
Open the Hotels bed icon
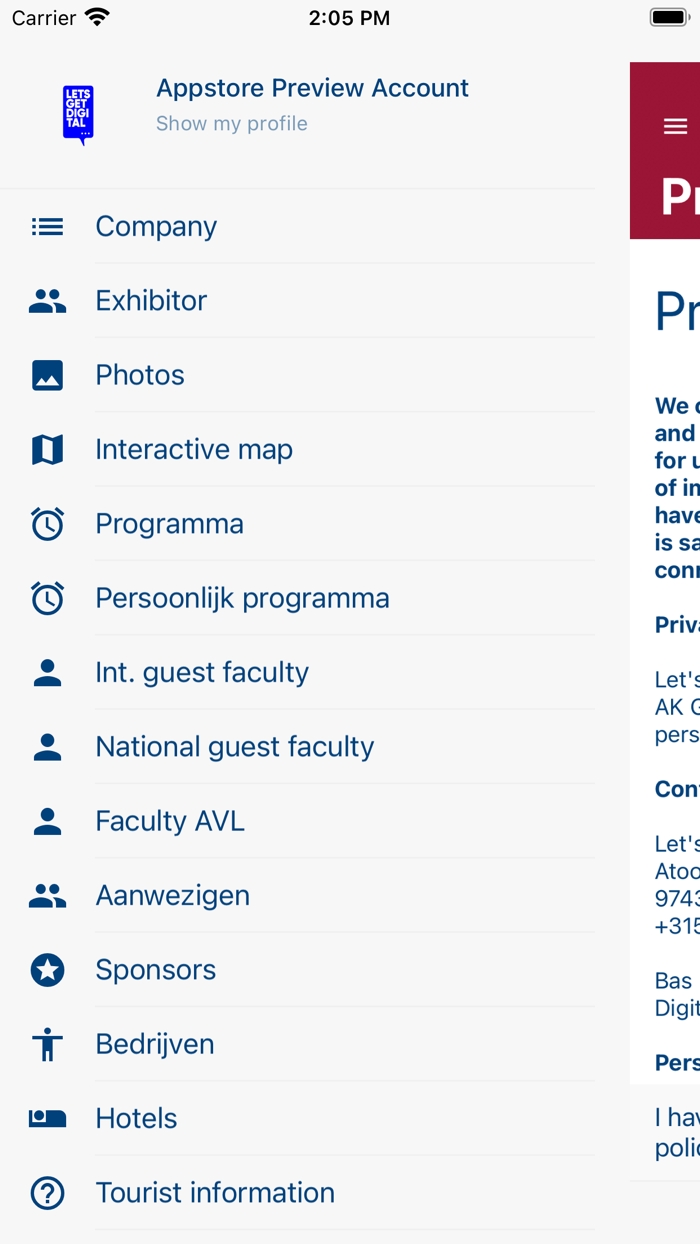pos(47,1118)
